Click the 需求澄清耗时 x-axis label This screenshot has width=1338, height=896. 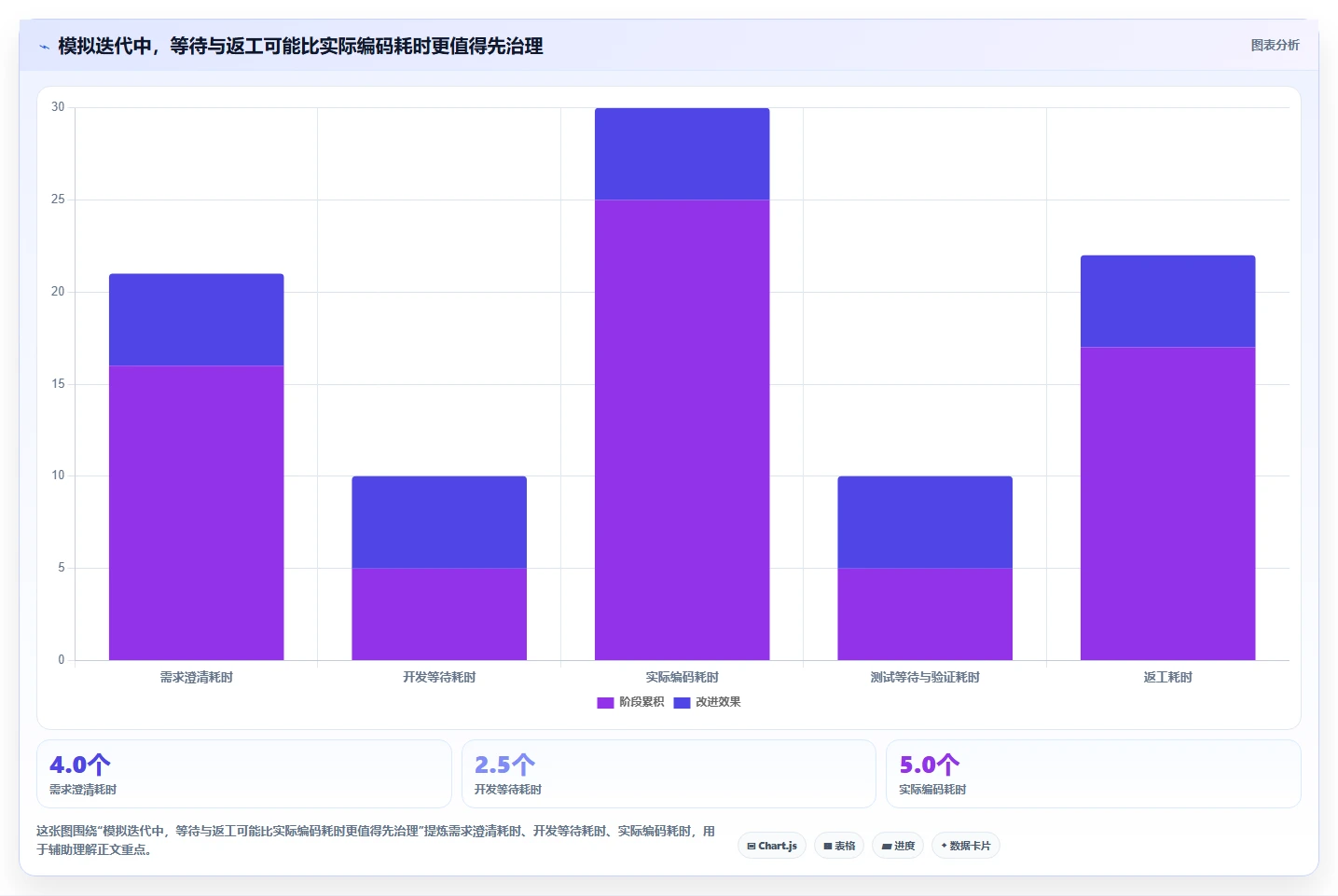click(x=197, y=677)
